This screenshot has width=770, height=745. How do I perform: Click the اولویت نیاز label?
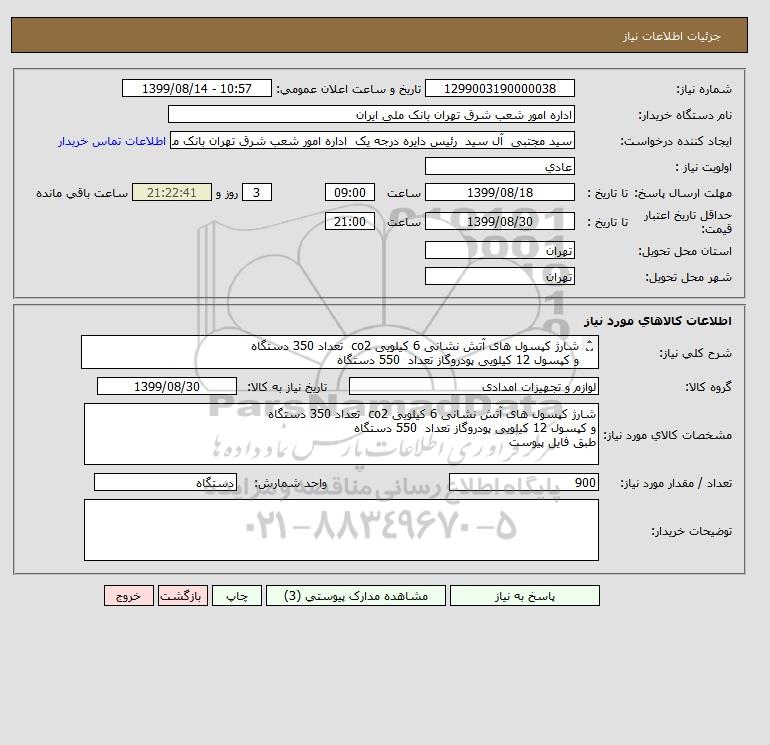pos(704,167)
